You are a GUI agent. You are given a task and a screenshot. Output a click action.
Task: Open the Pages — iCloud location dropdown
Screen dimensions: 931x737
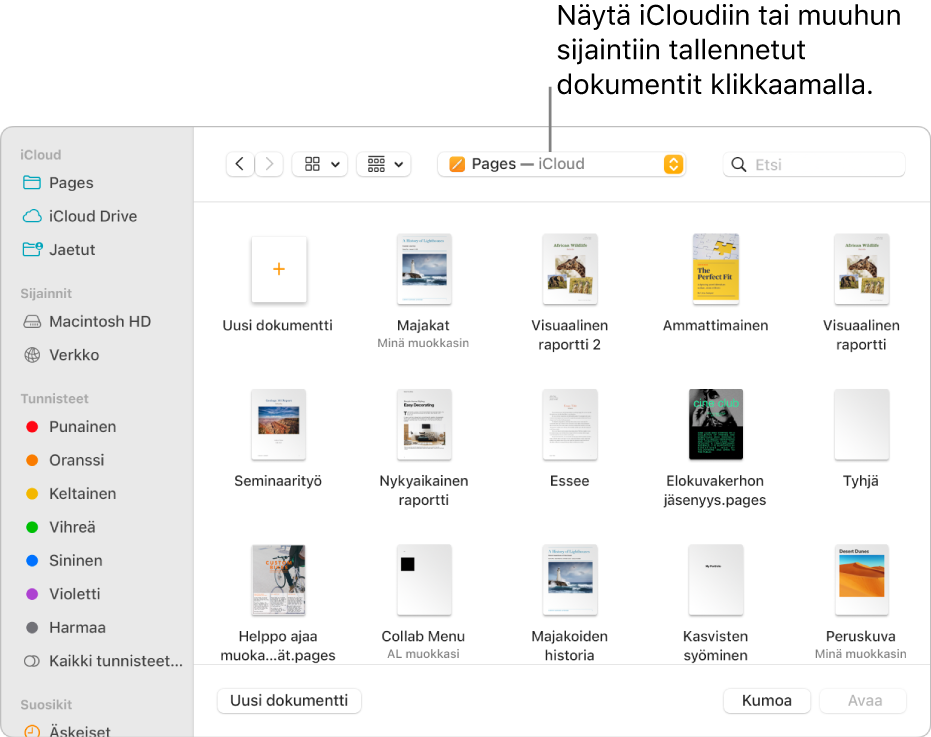(x=561, y=164)
